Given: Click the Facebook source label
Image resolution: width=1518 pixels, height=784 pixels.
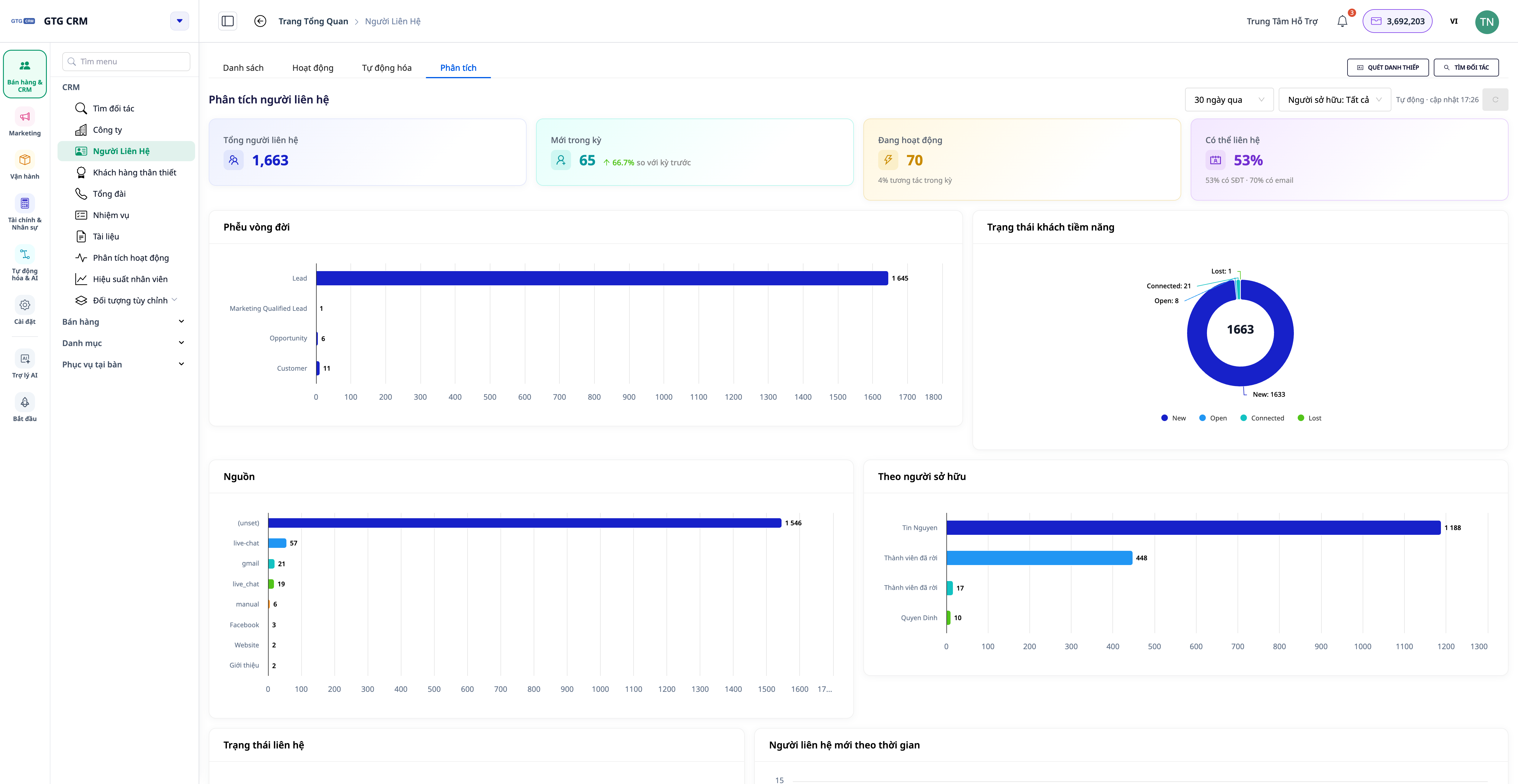Looking at the screenshot, I should 244,625.
